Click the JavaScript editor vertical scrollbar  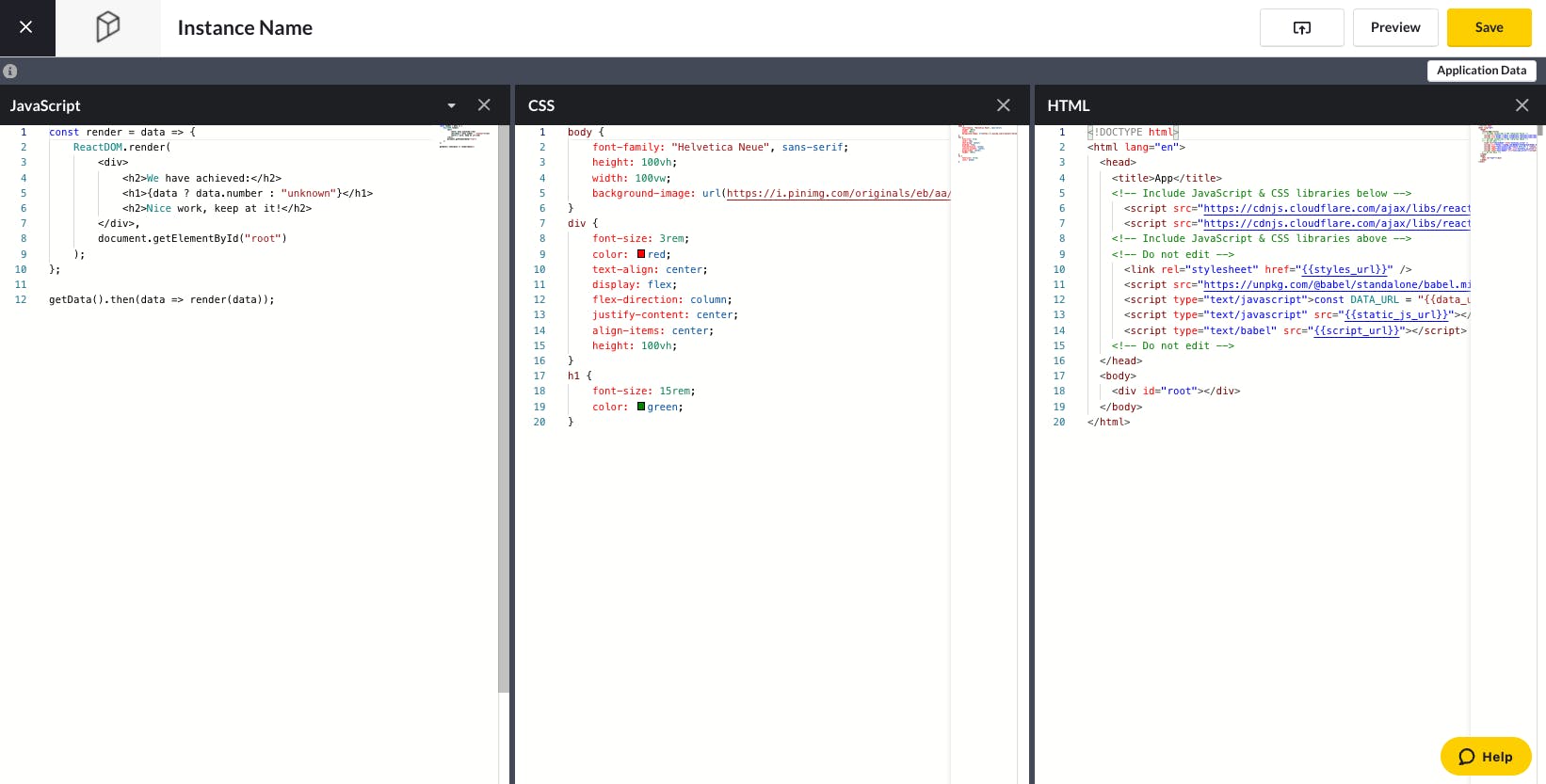coord(504,409)
